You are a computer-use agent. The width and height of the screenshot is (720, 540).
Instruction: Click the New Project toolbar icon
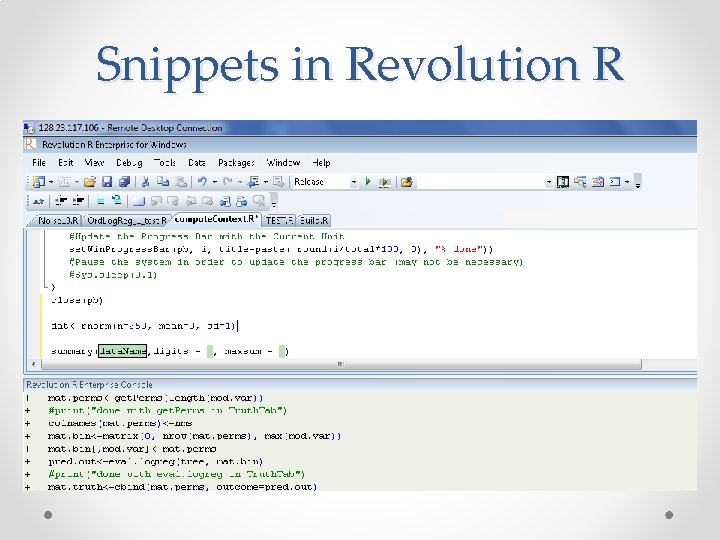[39, 182]
